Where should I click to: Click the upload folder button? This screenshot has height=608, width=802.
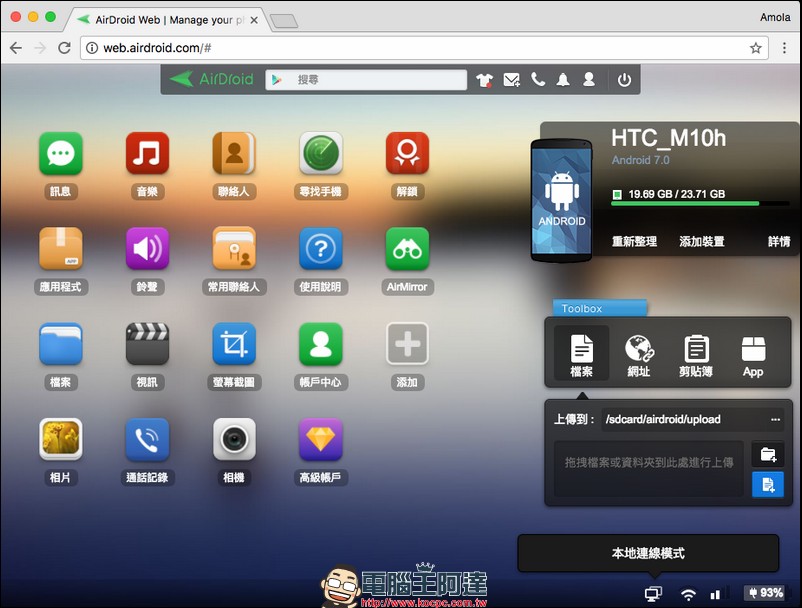point(768,455)
